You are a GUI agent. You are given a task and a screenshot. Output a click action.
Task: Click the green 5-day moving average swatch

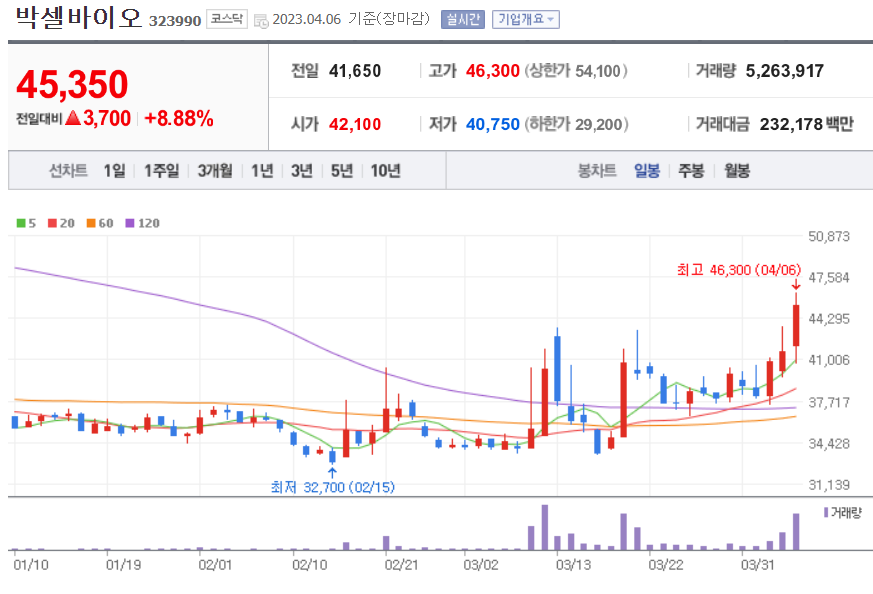point(21,223)
